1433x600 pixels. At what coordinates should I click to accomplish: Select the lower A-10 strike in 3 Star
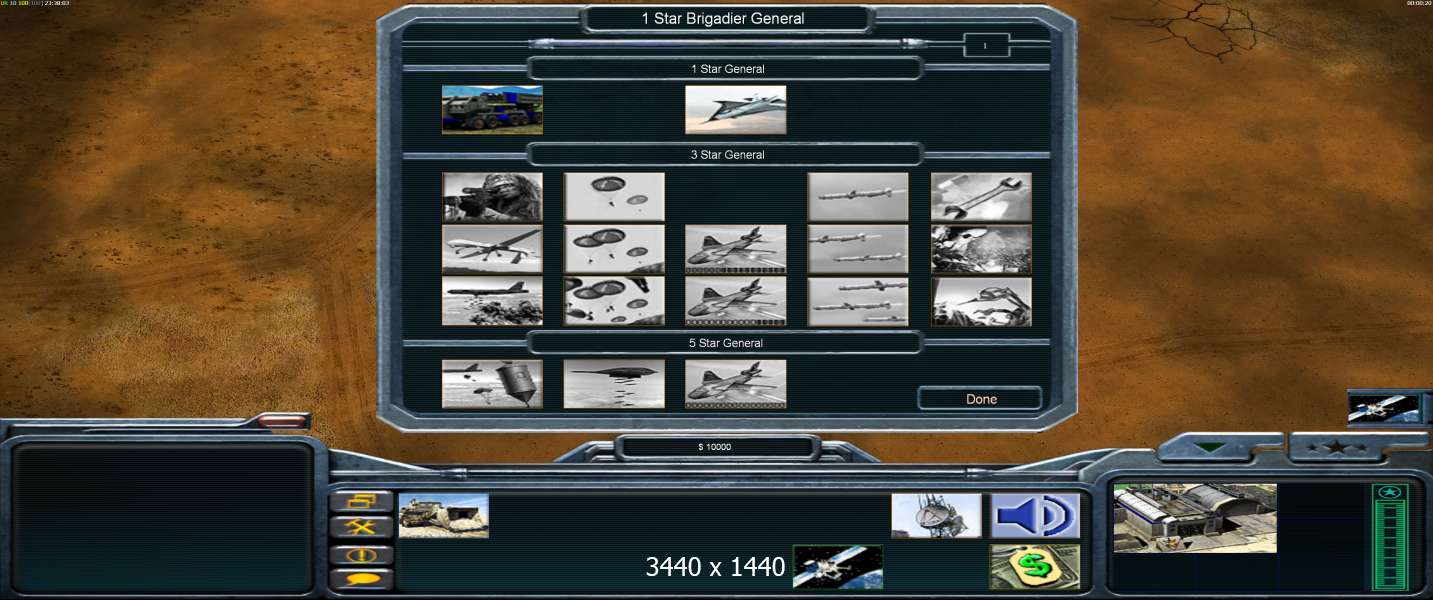coord(735,301)
